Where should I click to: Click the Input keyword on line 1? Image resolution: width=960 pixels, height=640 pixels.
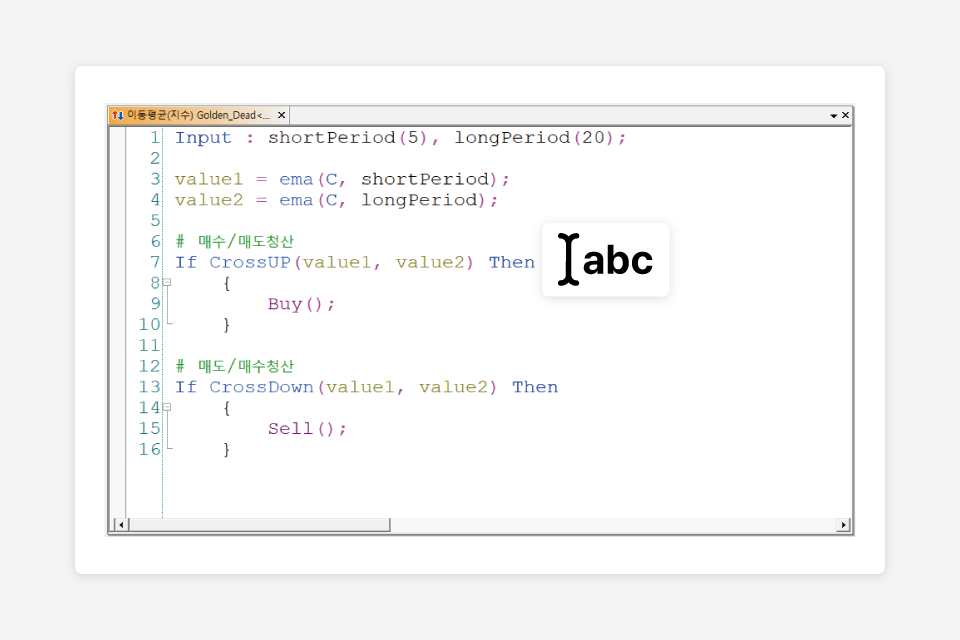pos(203,138)
